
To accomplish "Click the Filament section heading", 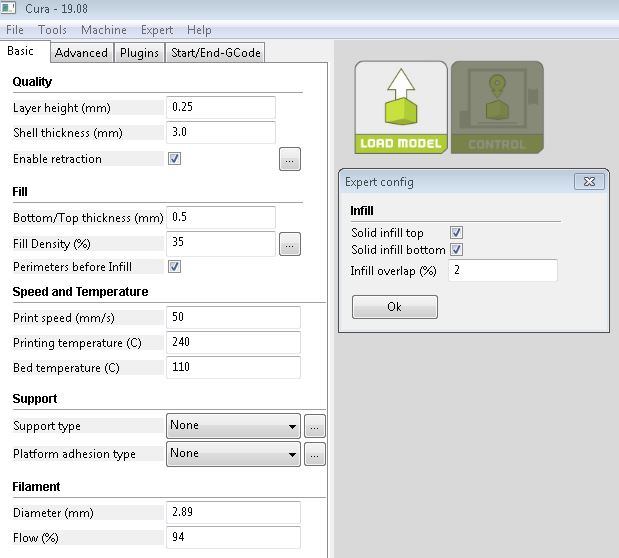I will [x=36, y=487].
